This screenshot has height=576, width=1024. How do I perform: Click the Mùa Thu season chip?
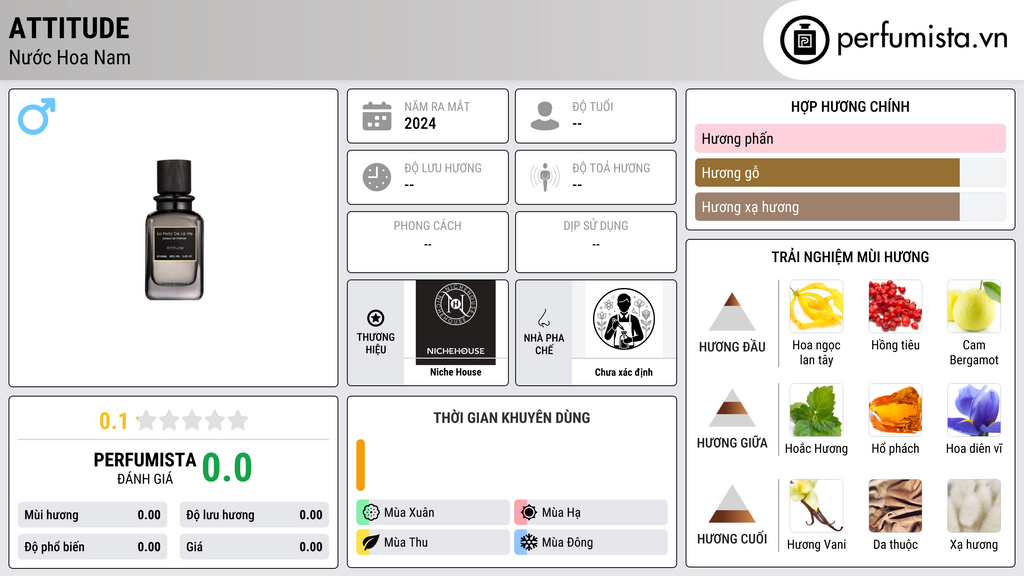(433, 542)
